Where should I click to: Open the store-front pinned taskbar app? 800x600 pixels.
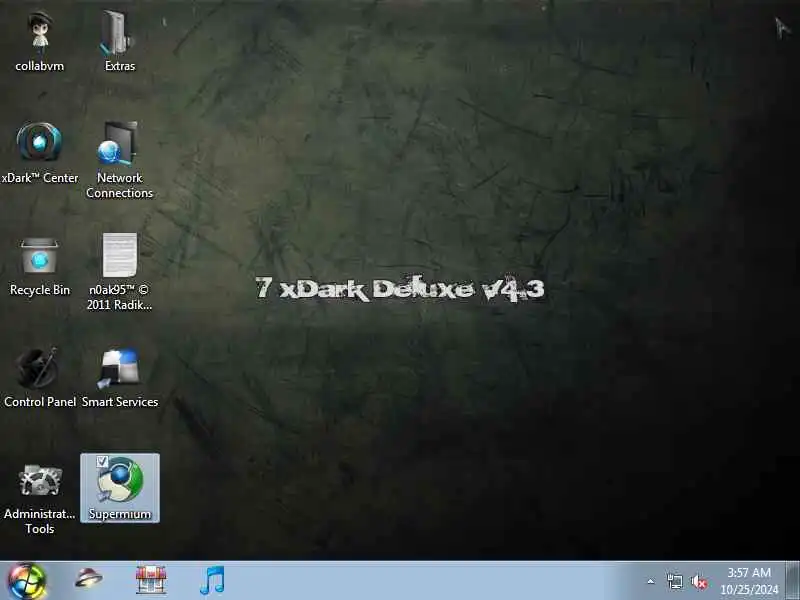pyautogui.click(x=151, y=580)
